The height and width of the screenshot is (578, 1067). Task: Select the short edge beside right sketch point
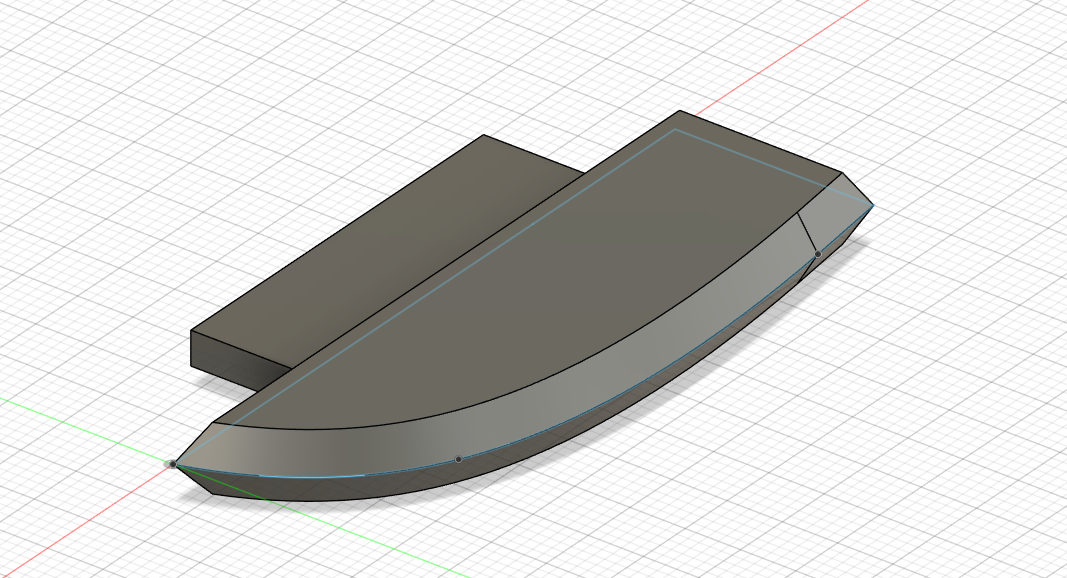point(808,234)
